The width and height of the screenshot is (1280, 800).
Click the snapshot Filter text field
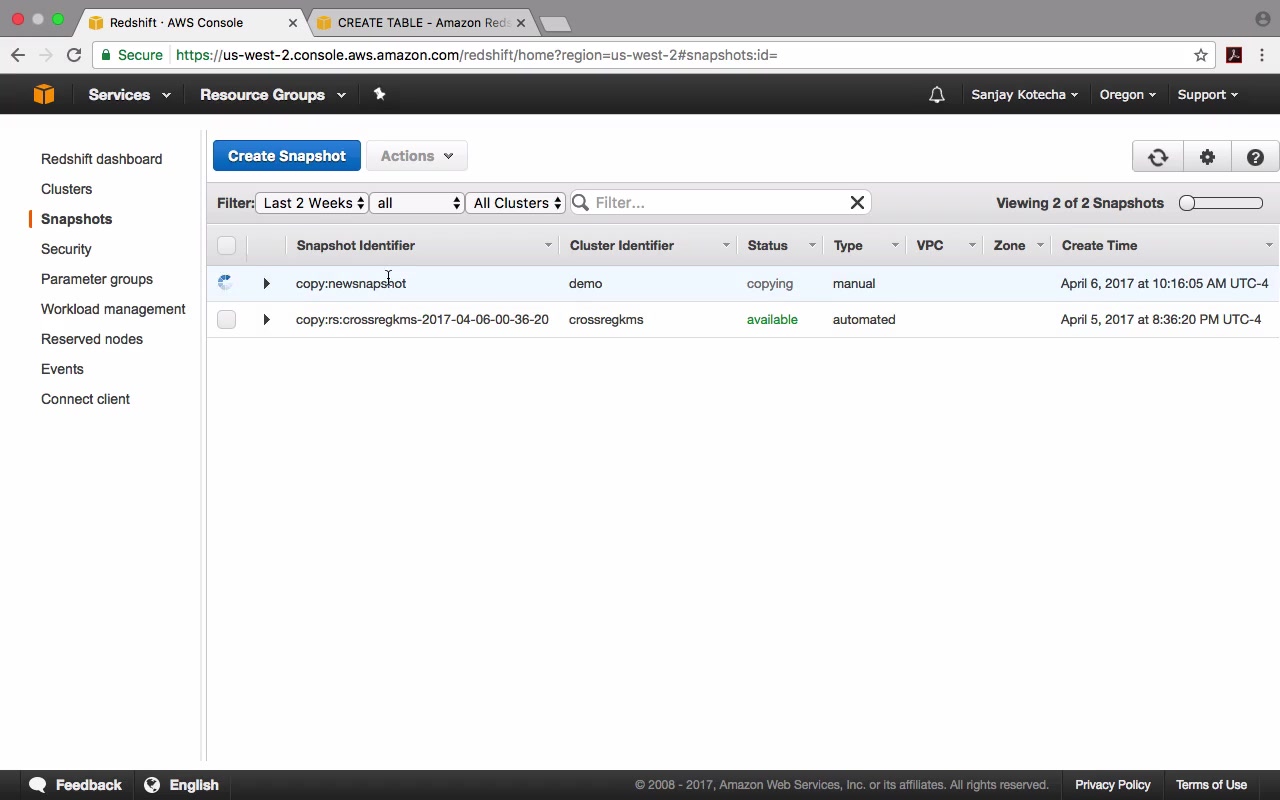720,203
